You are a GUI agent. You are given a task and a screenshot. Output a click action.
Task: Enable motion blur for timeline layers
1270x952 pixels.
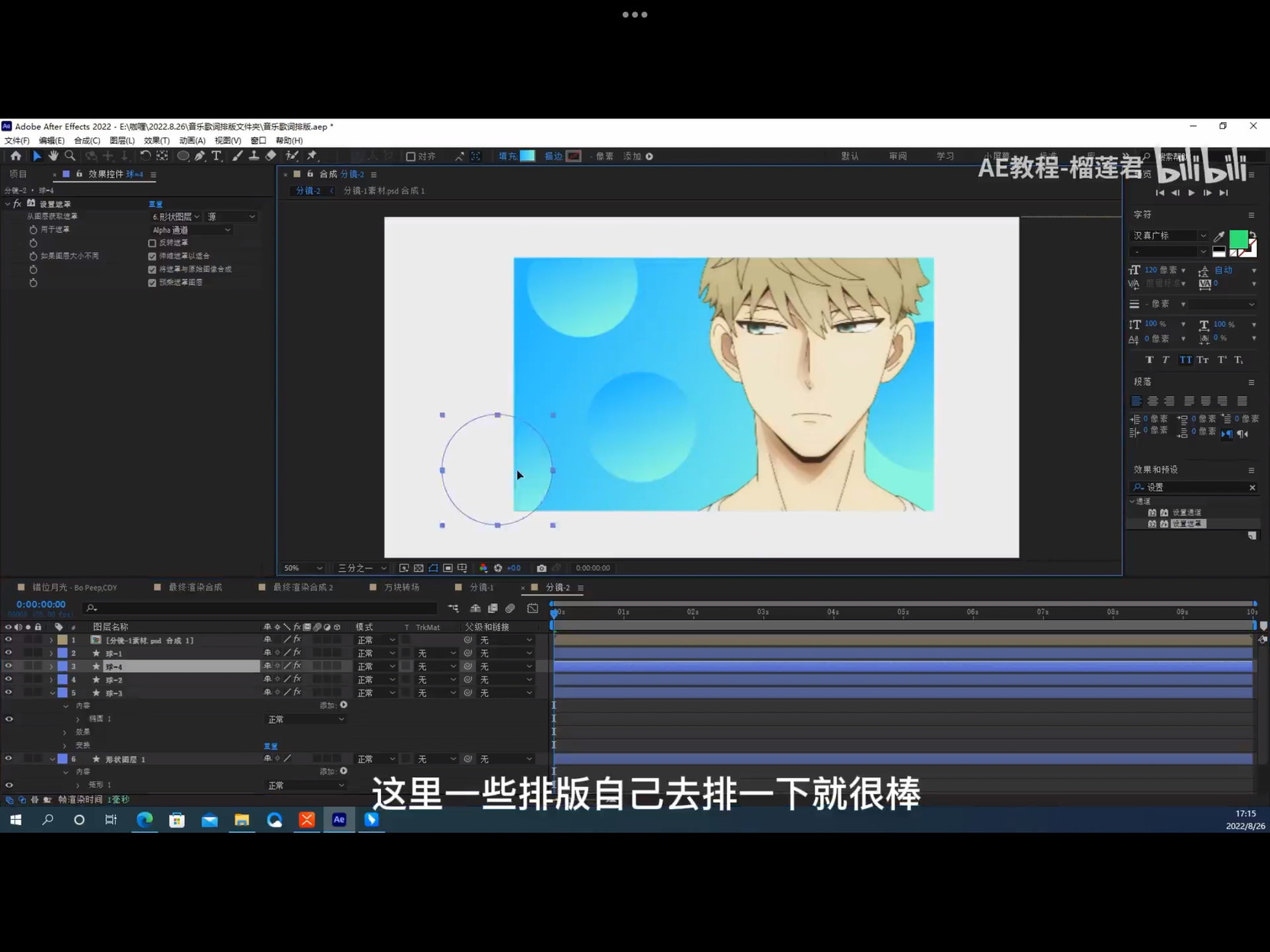pos(510,608)
